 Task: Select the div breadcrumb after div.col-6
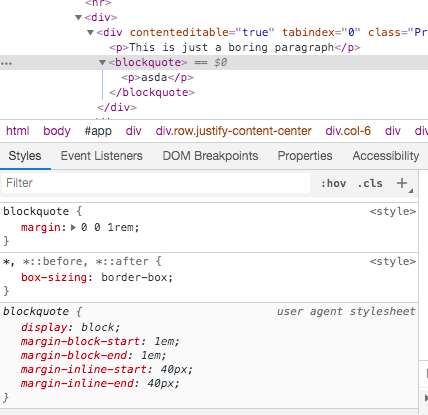pos(393,131)
